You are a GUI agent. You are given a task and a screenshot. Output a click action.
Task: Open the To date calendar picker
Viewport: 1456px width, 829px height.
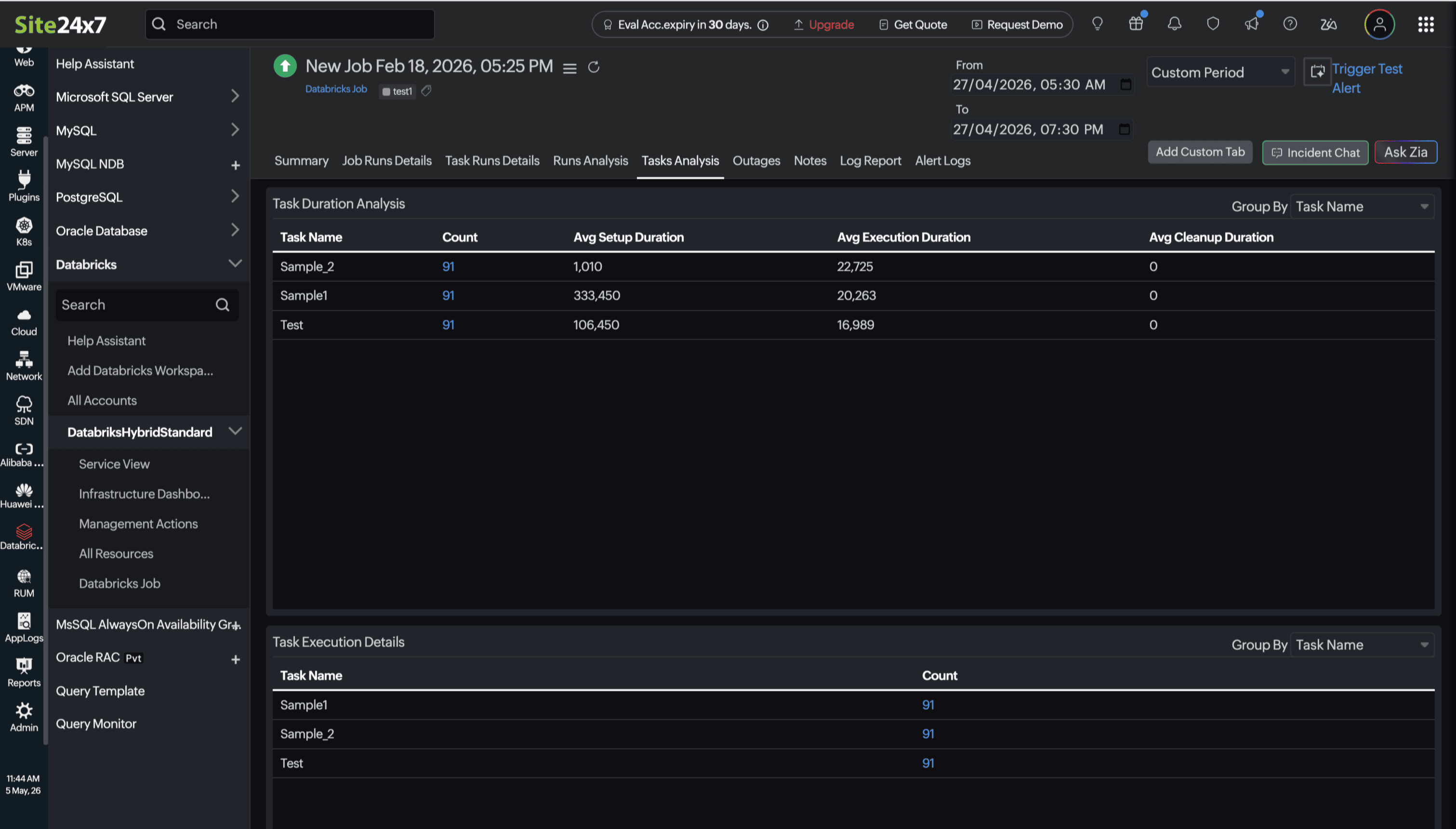(1124, 129)
